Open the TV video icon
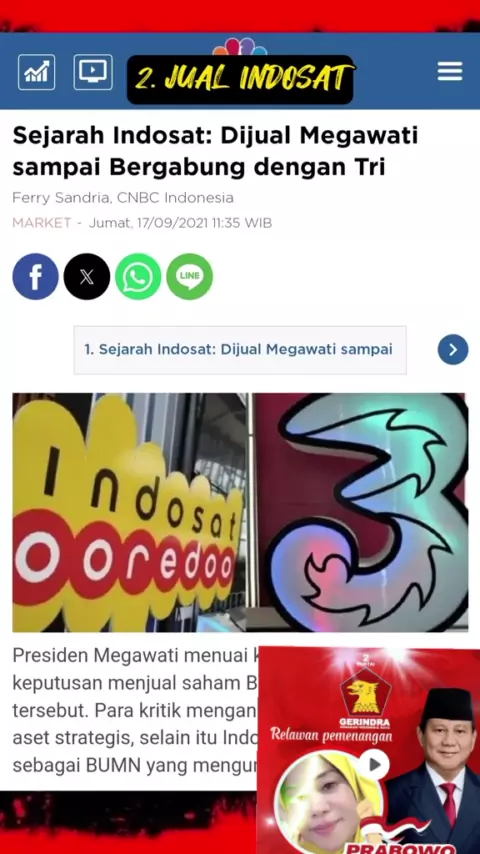480x854 pixels. 93,72
